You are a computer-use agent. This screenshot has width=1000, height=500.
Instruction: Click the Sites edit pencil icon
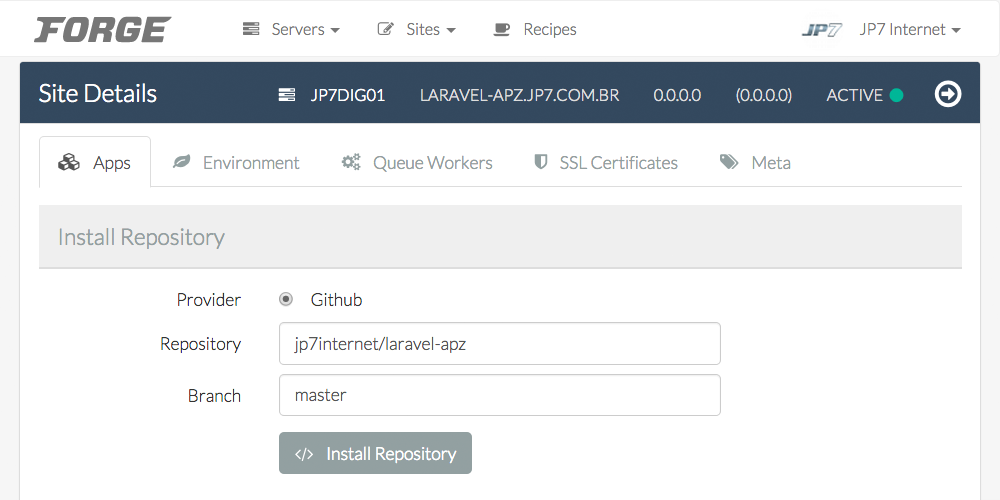tap(385, 29)
